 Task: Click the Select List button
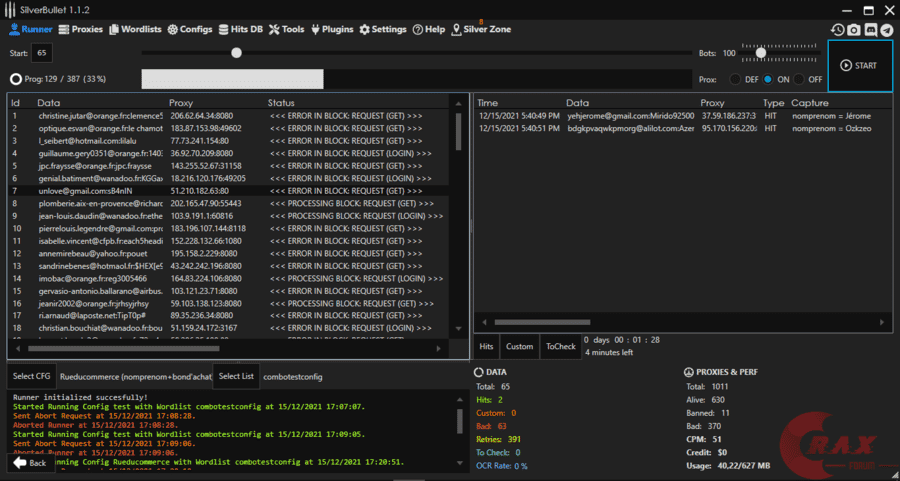[236, 376]
